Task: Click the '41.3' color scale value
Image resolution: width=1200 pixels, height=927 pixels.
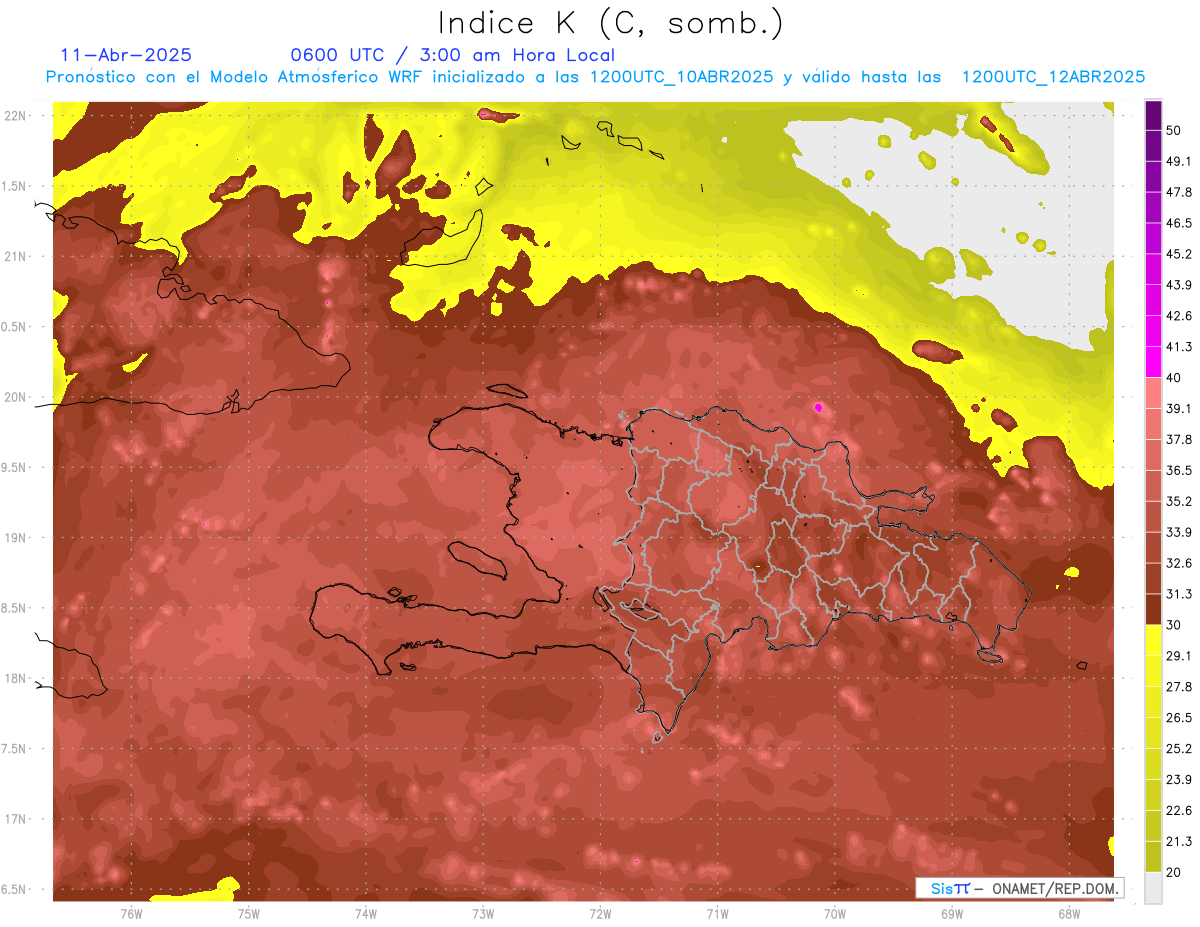Action: pyautogui.click(x=1179, y=347)
